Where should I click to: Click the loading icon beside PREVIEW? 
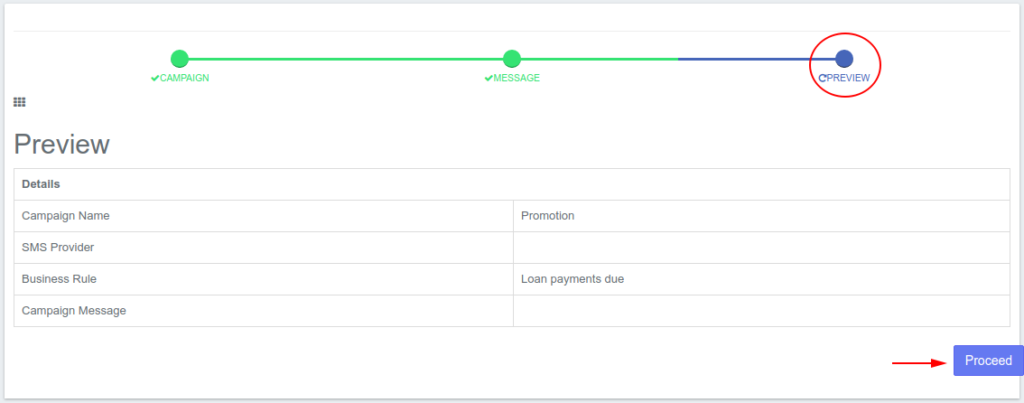click(x=822, y=78)
